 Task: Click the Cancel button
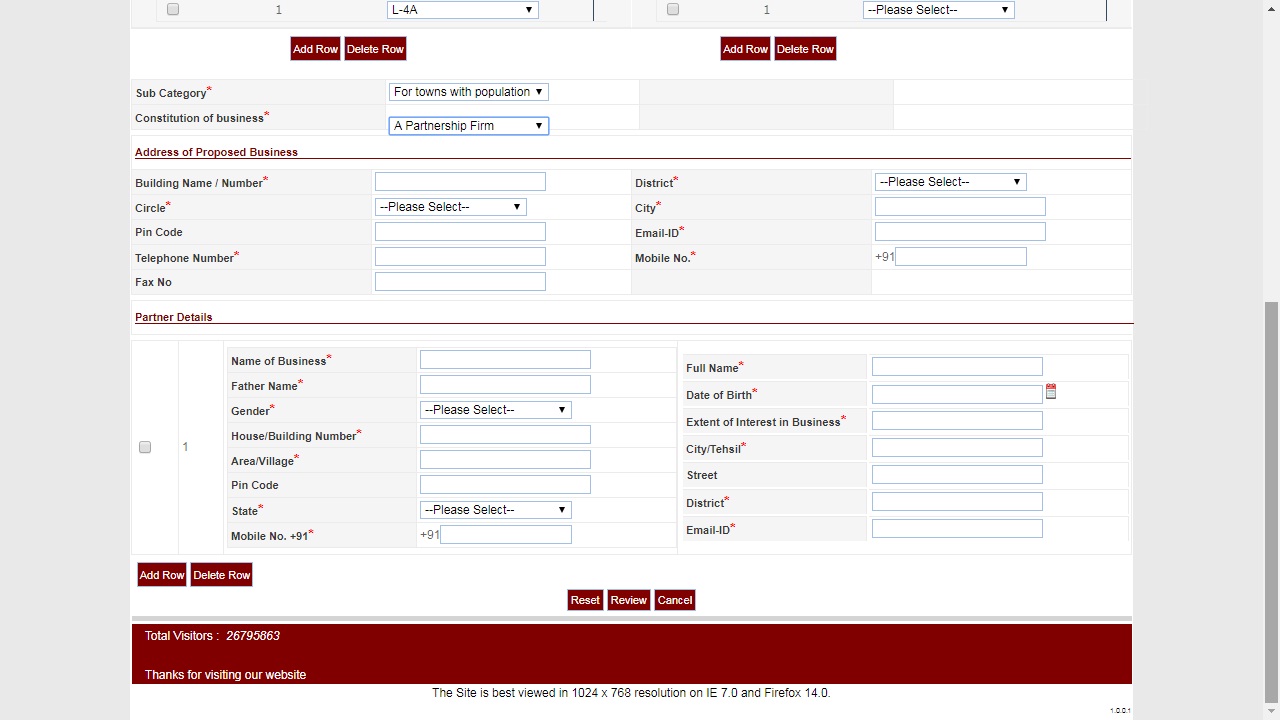tap(674, 599)
